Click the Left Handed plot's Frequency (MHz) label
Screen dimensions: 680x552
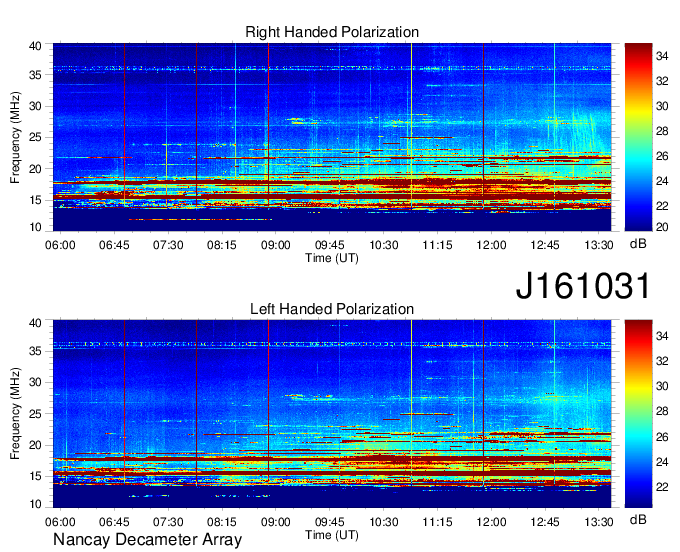tap(15, 414)
